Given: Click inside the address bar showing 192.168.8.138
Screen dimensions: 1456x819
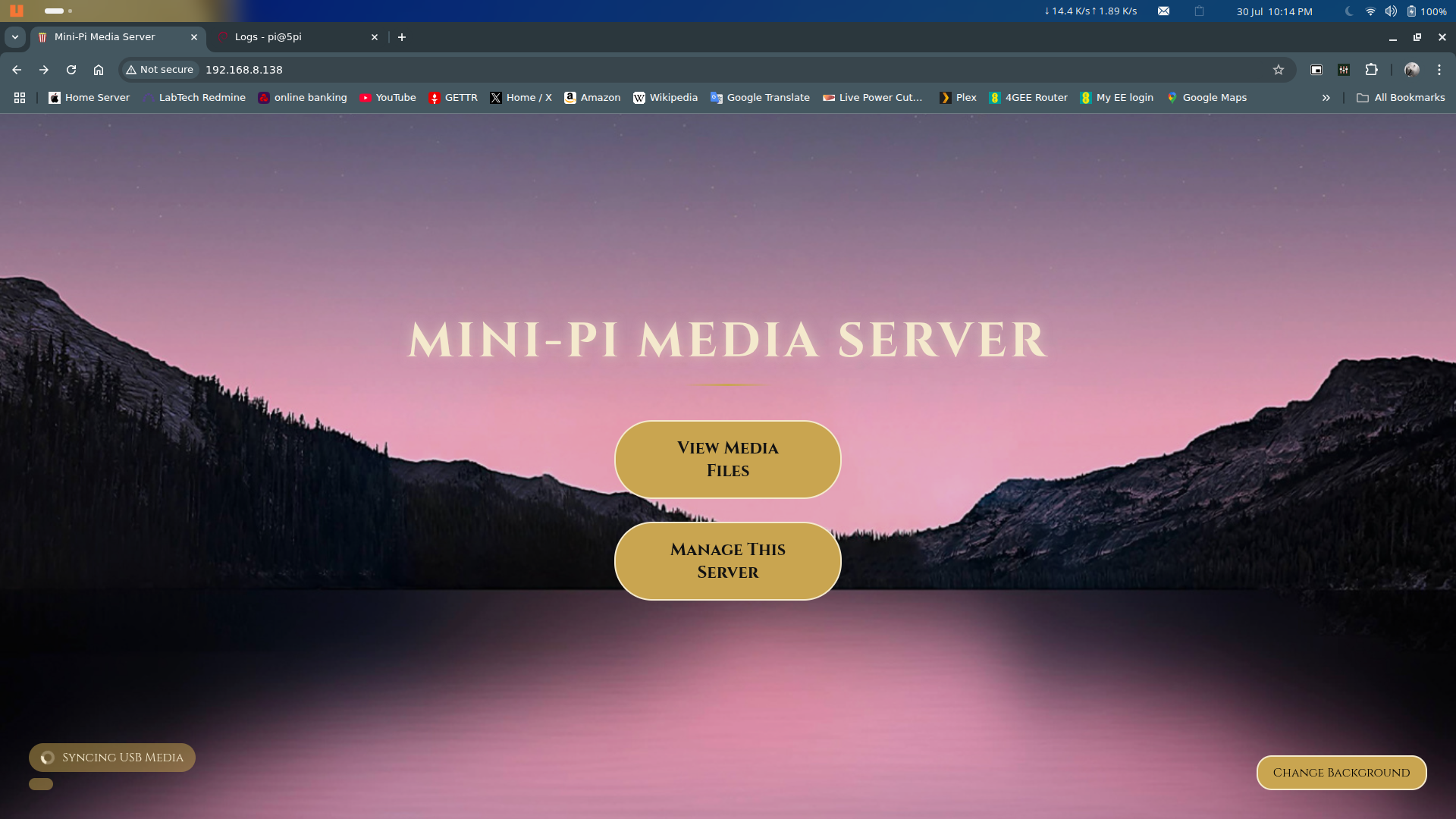Looking at the screenshot, I should tap(243, 69).
